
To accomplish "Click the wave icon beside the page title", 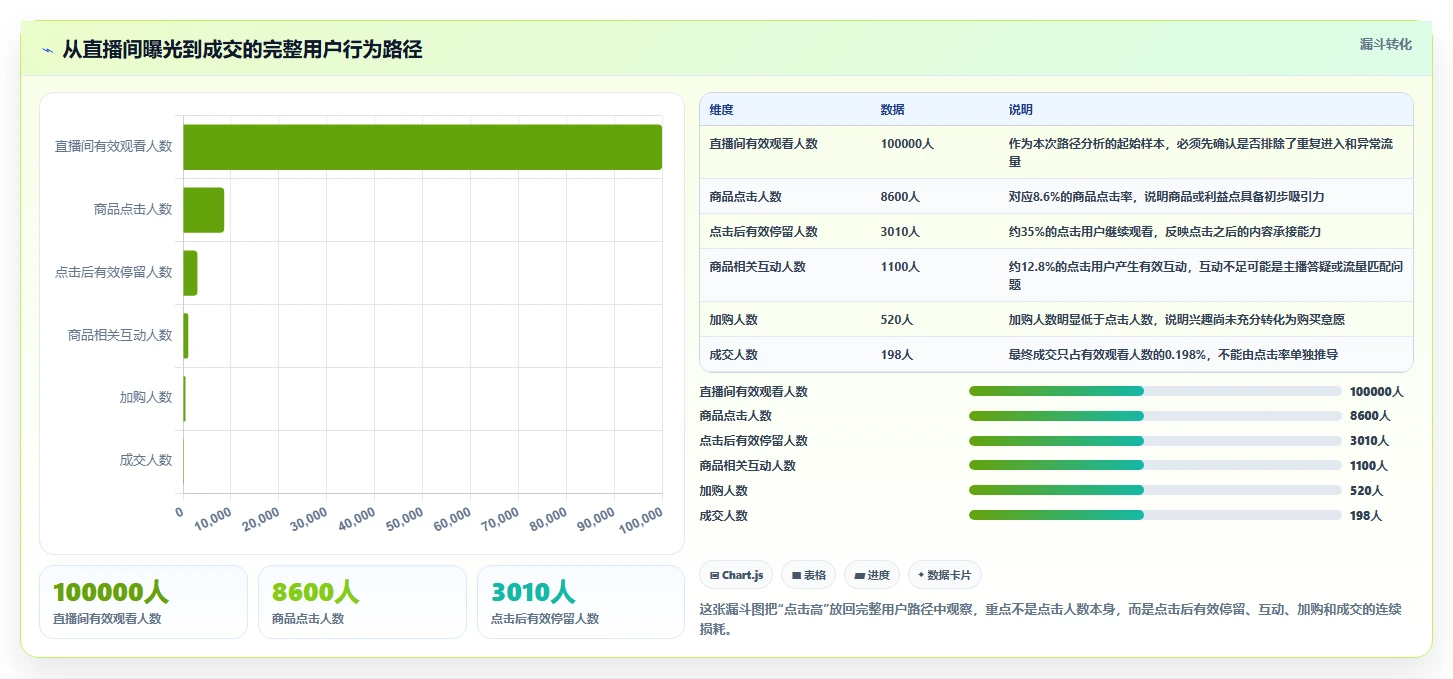I will coord(47,50).
